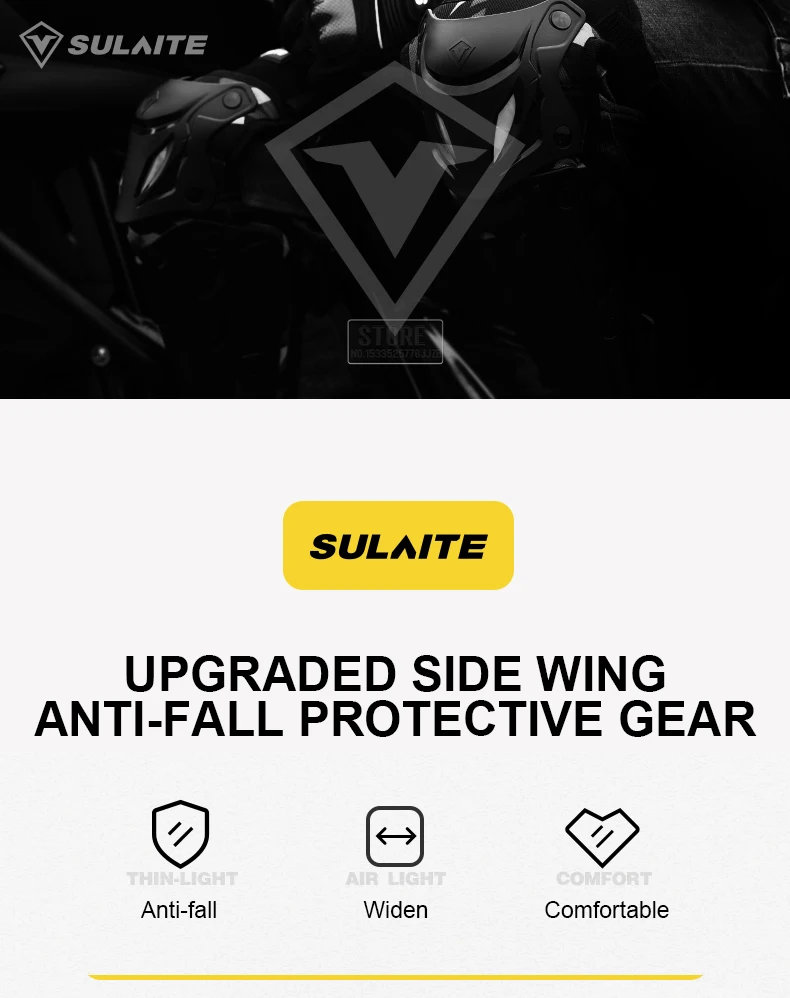Screen dimensions: 790x998
Task: Click the heart Comfortable icon
Action: 602,838
